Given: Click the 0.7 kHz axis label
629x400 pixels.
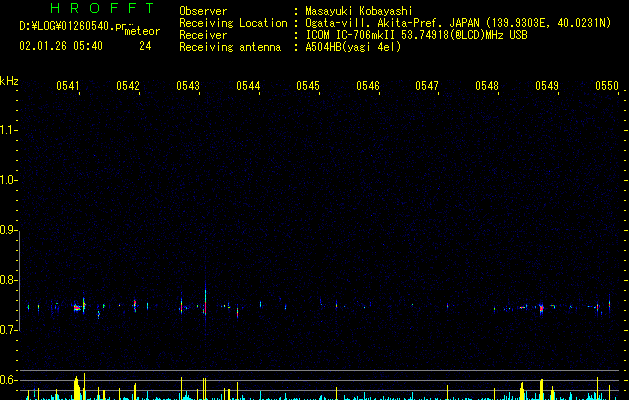Looking at the screenshot, I should point(8,330).
